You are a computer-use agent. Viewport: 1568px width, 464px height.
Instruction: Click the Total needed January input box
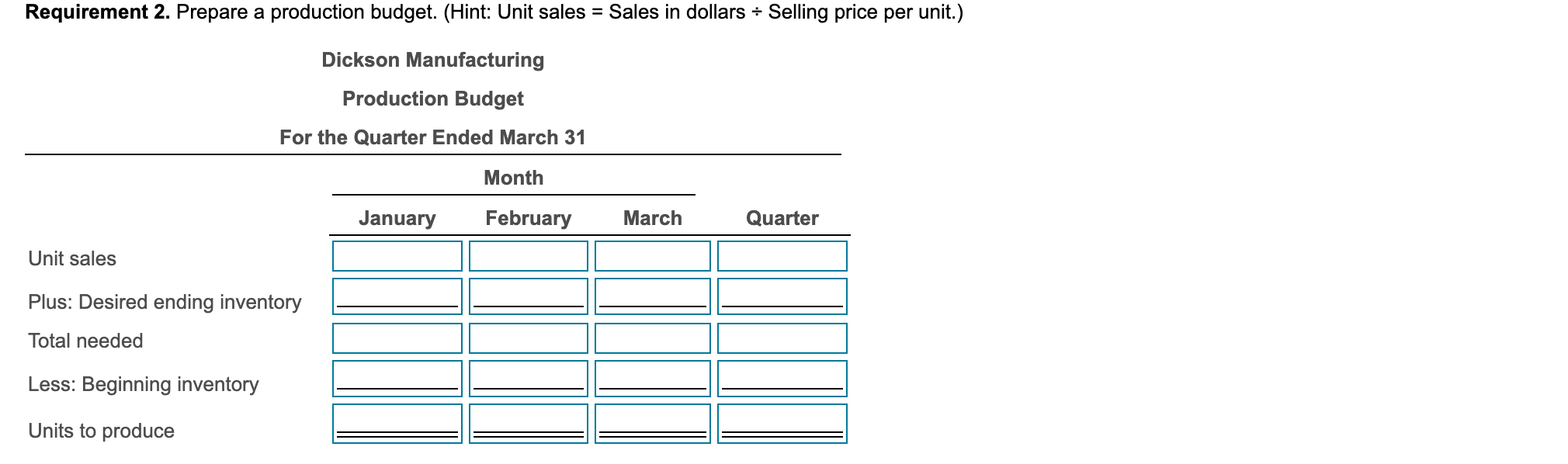click(397, 339)
